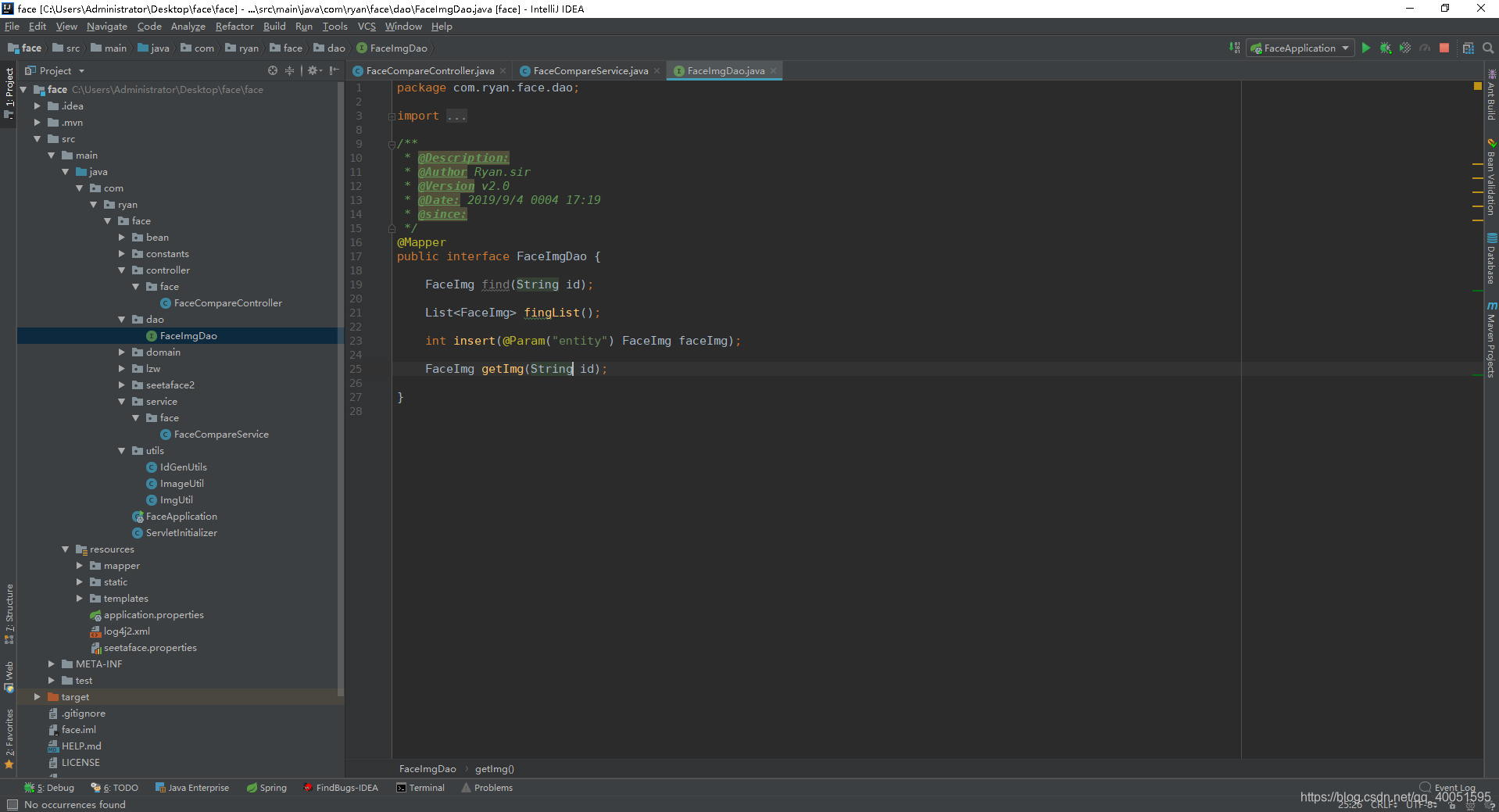
Task: Stop the running process with red square
Action: pyautogui.click(x=1444, y=48)
